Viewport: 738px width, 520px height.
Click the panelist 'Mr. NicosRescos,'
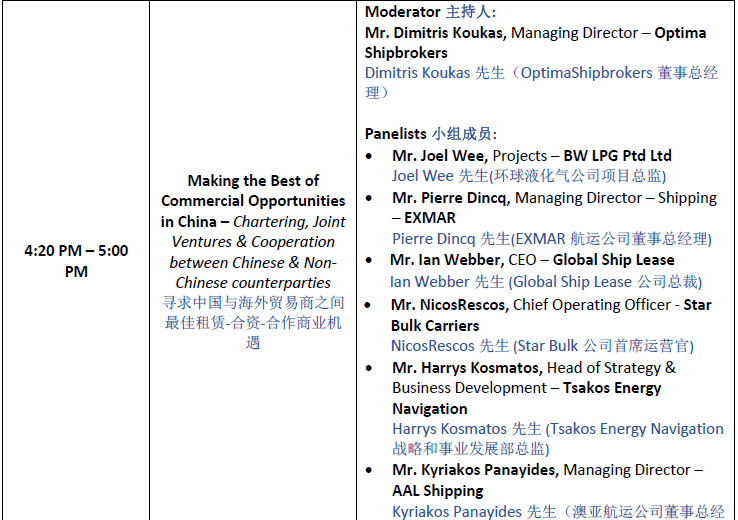pos(450,305)
